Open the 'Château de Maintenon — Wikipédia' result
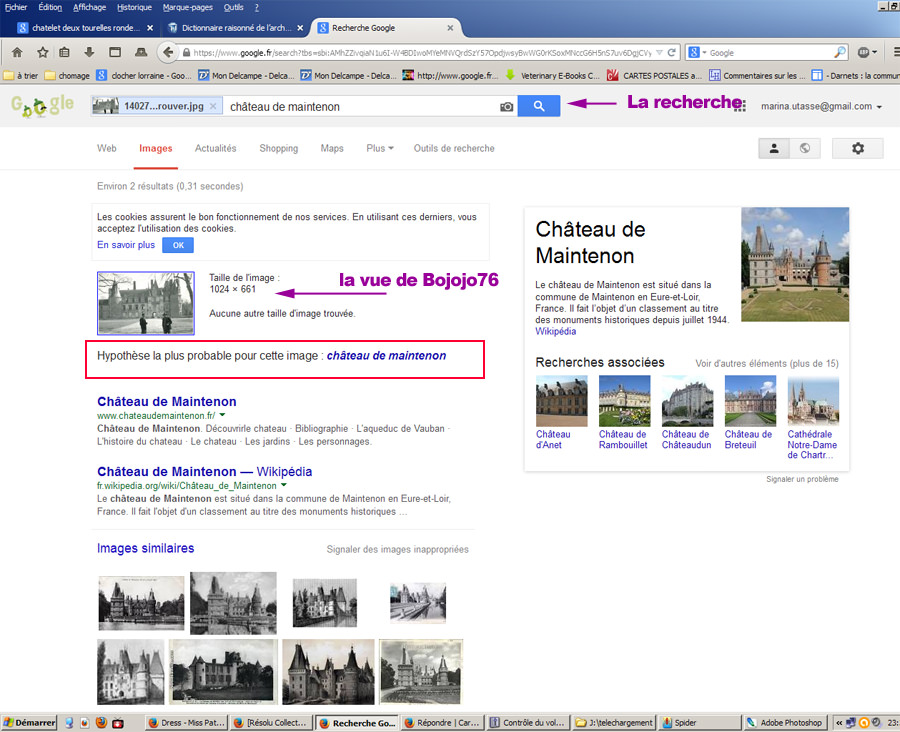Image resolution: width=900 pixels, height=732 pixels. (204, 472)
